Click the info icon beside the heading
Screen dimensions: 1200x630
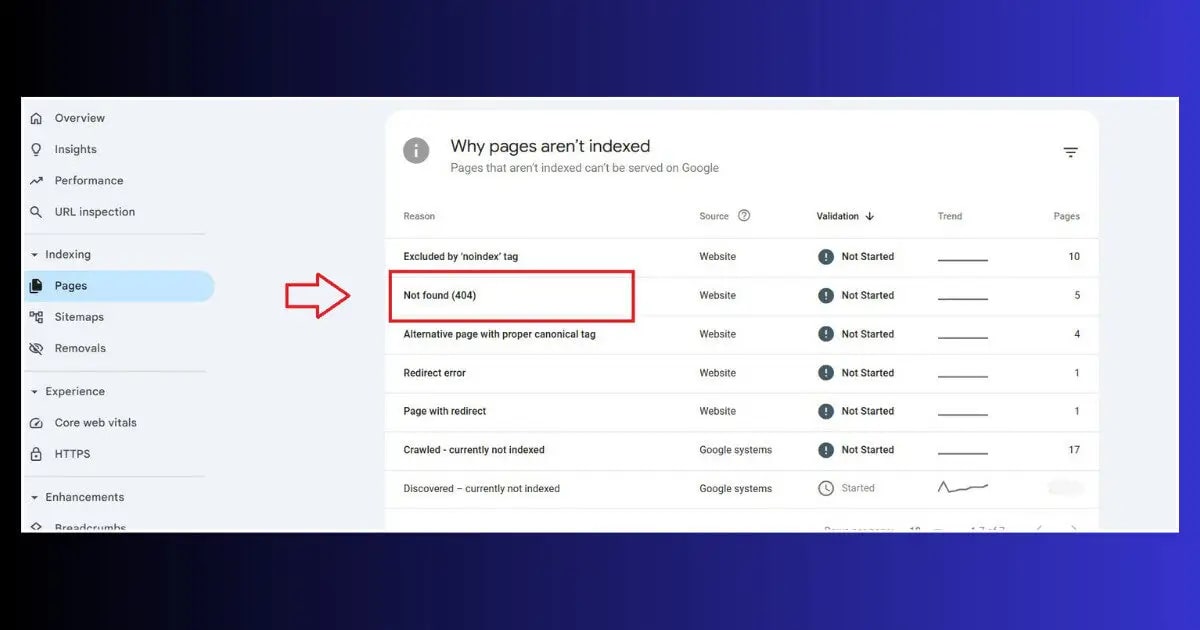pyautogui.click(x=416, y=151)
